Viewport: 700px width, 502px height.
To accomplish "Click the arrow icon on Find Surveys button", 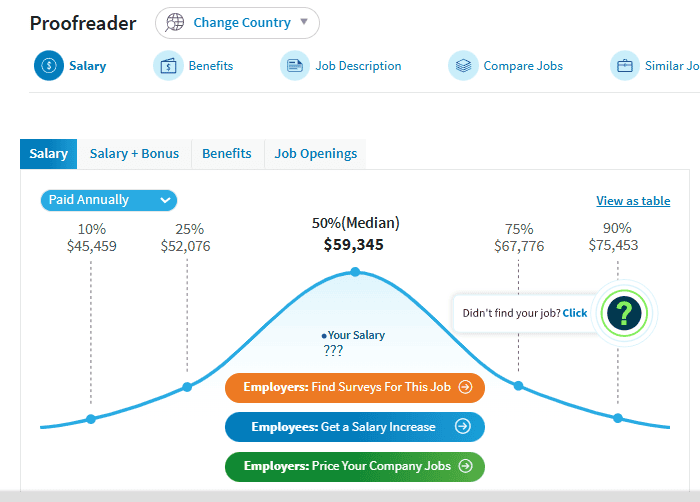I will click(464, 388).
